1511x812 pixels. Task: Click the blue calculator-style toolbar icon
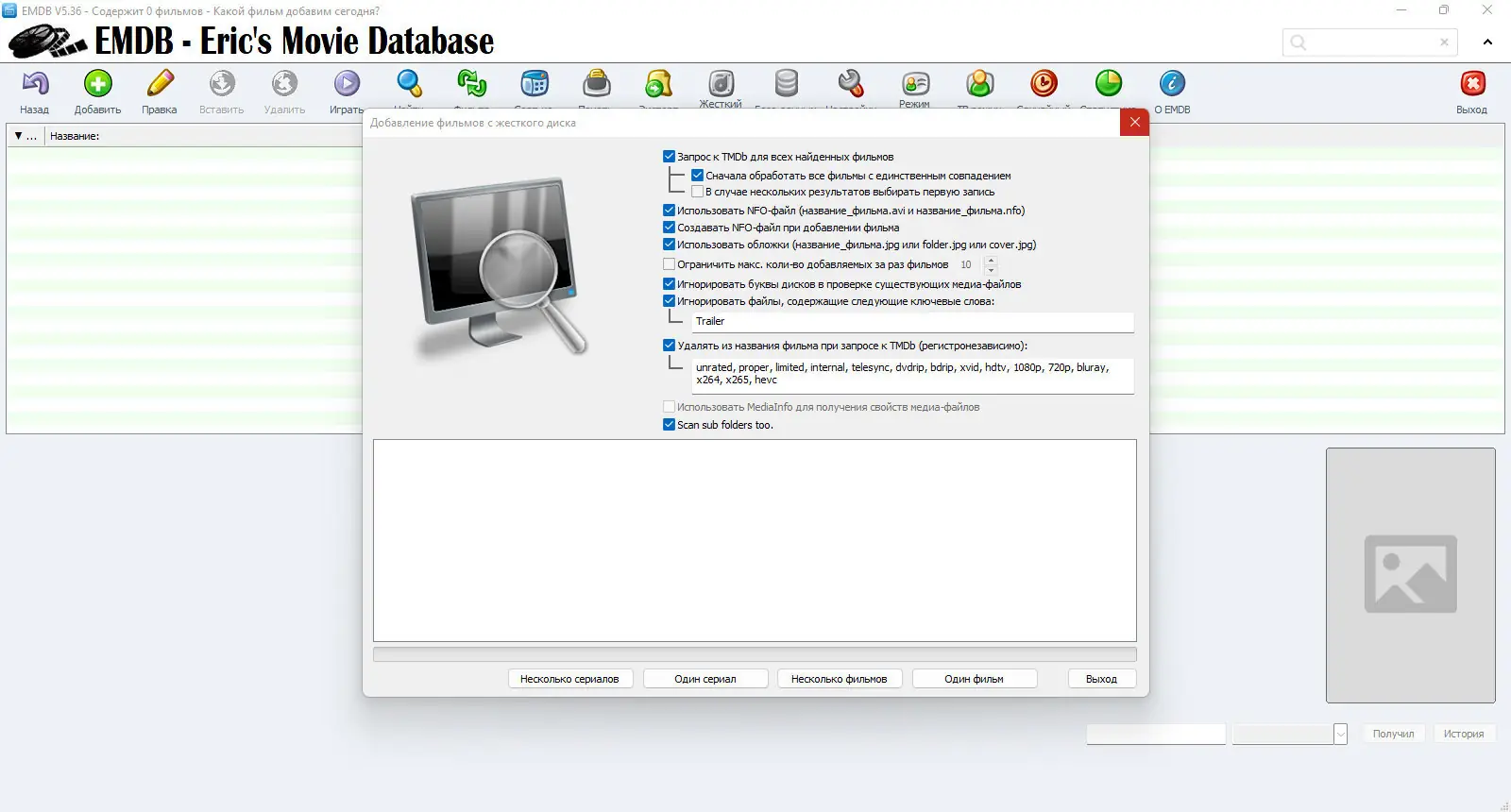(535, 84)
